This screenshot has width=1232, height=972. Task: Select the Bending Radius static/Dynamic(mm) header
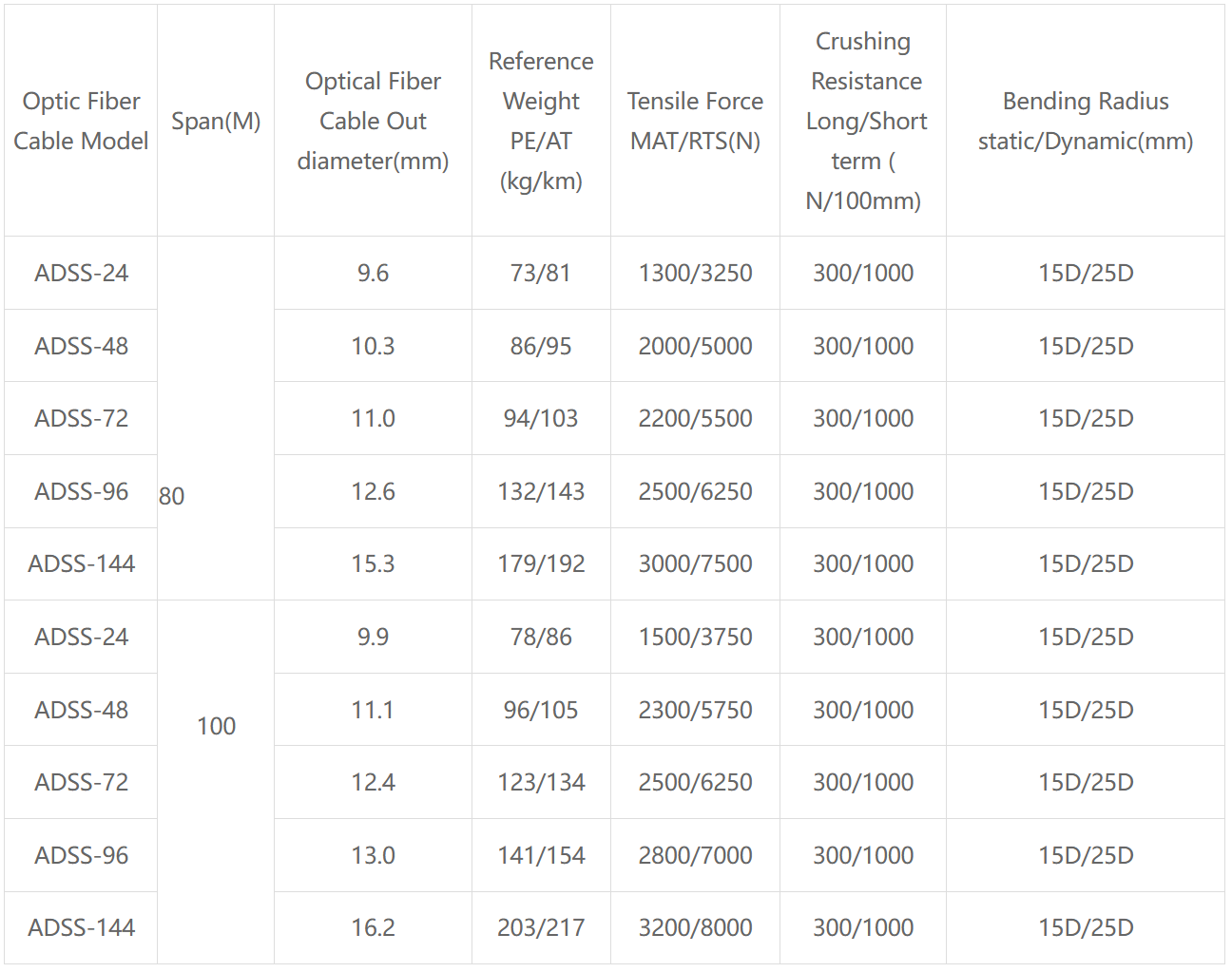point(1086,121)
